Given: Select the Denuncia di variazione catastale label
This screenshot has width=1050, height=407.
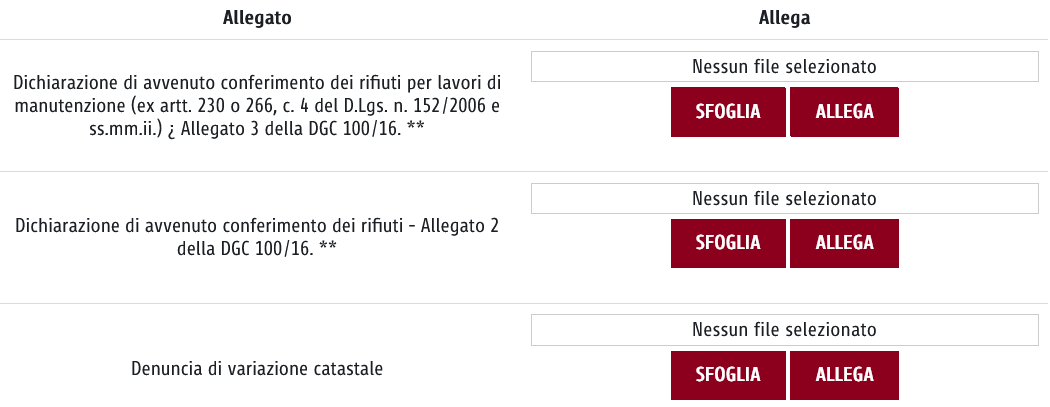Looking at the screenshot, I should point(258,368).
